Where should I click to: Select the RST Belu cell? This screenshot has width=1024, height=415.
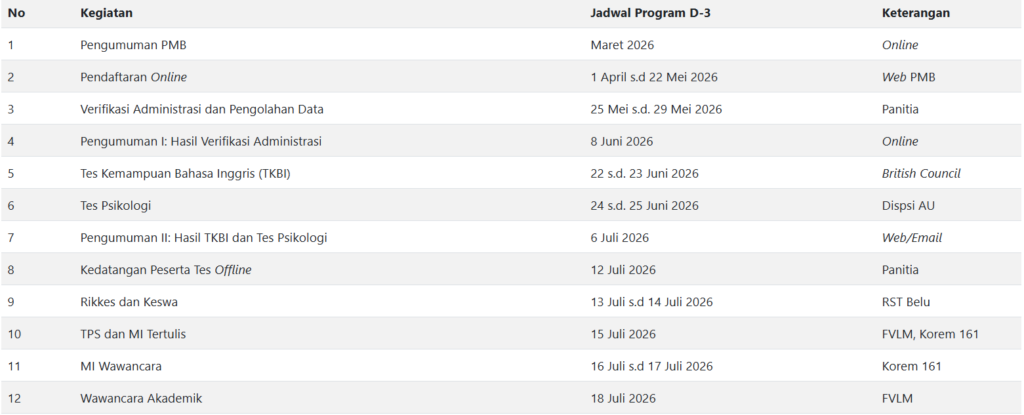tap(906, 302)
